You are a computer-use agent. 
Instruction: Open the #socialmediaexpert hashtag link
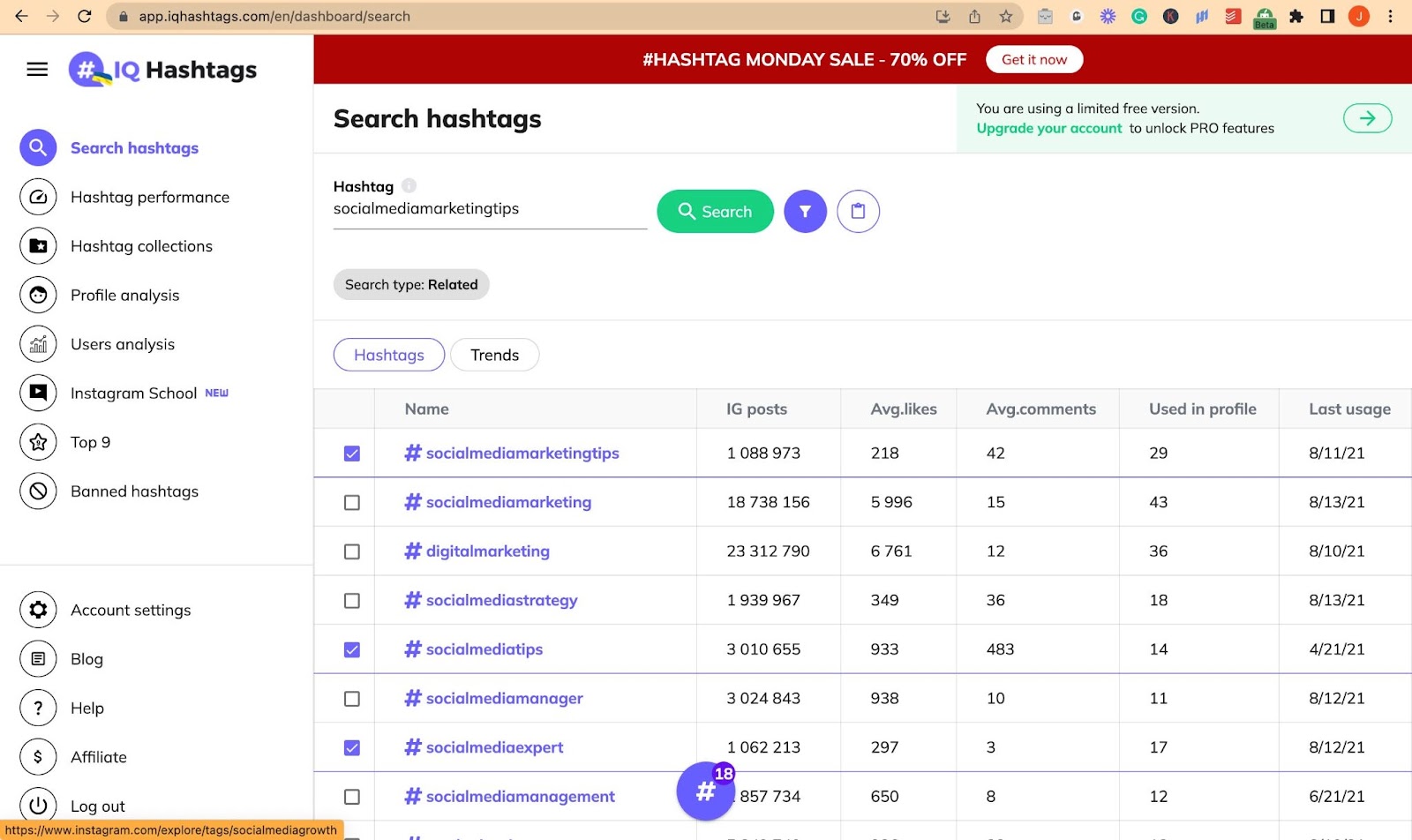tap(484, 747)
